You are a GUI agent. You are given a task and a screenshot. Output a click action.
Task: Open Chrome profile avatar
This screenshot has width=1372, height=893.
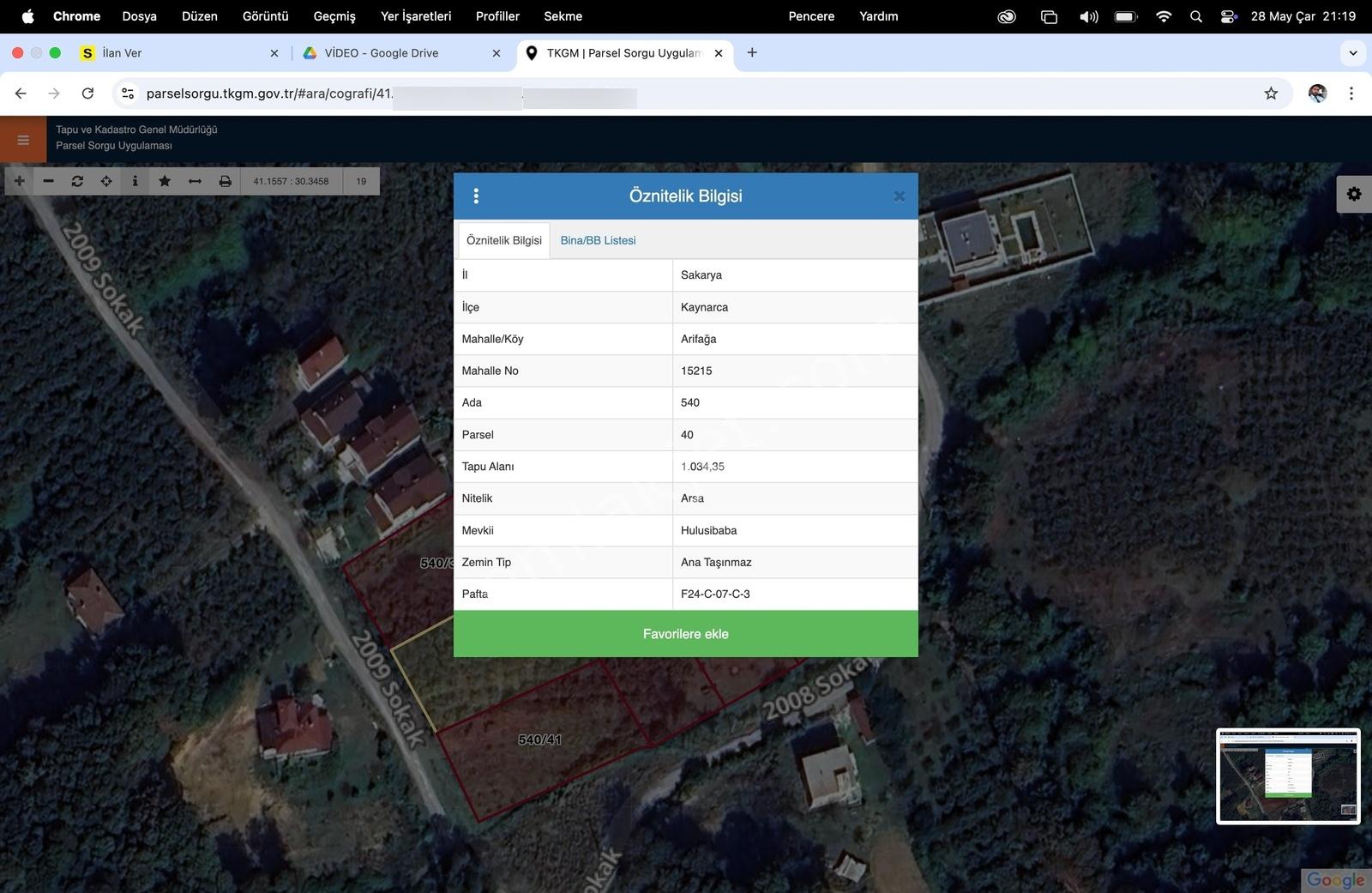pyautogui.click(x=1318, y=94)
